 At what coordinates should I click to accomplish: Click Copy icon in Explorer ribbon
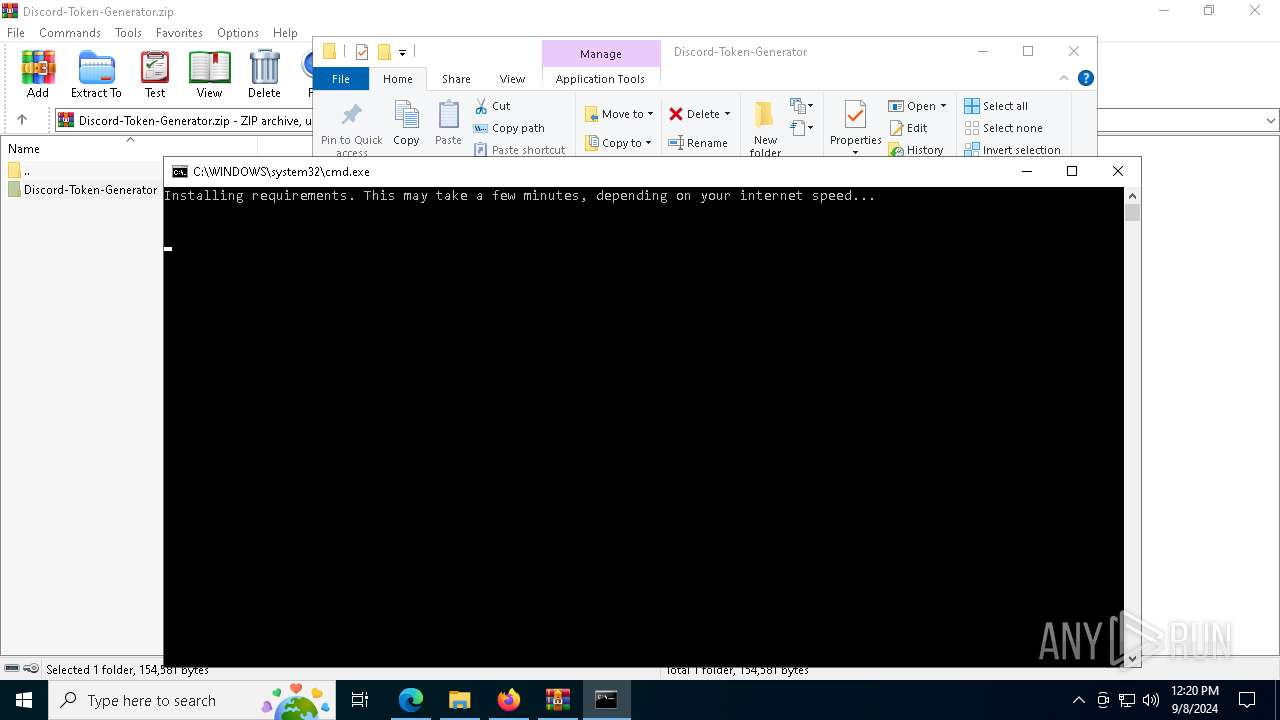click(x=406, y=124)
